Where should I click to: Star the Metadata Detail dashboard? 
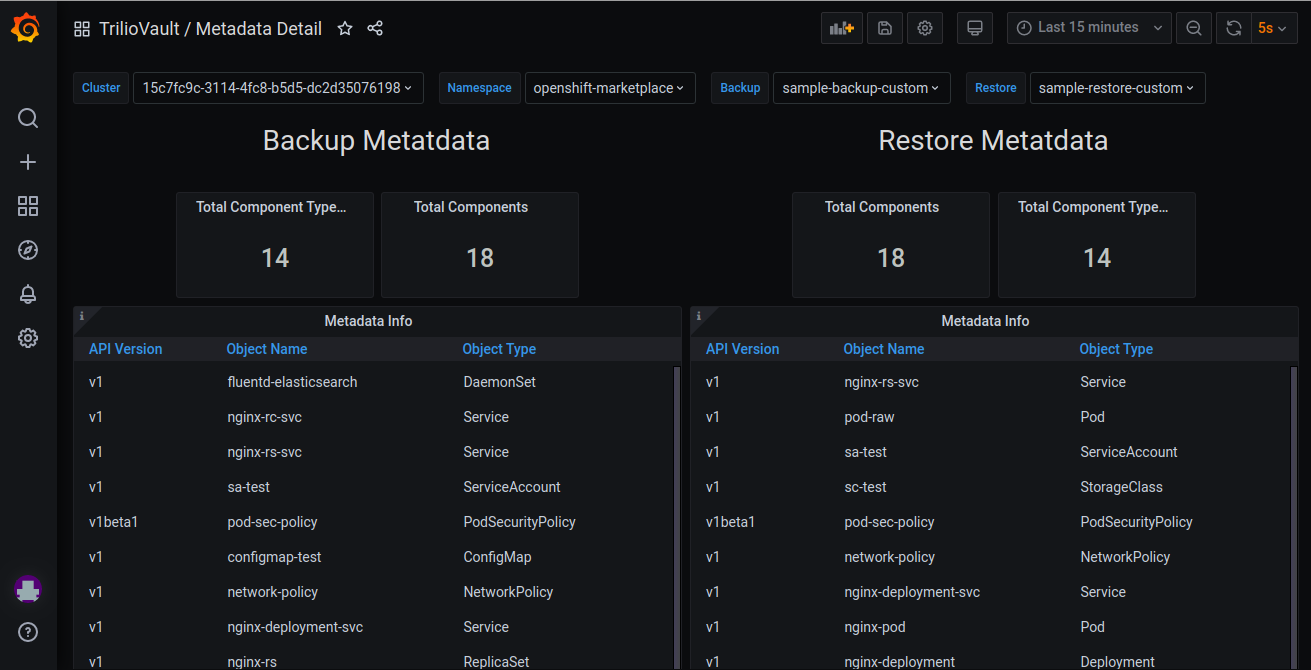point(345,29)
